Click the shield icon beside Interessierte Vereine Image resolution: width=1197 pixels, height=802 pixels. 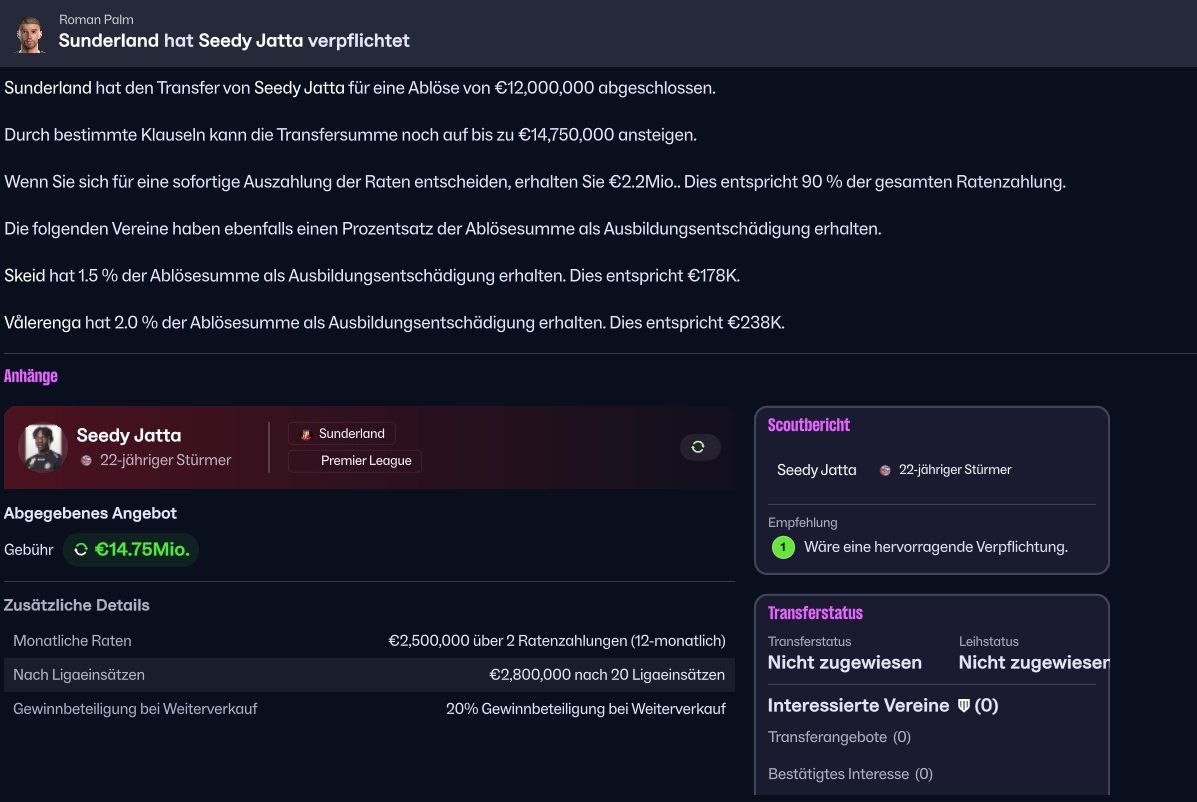[964, 706]
